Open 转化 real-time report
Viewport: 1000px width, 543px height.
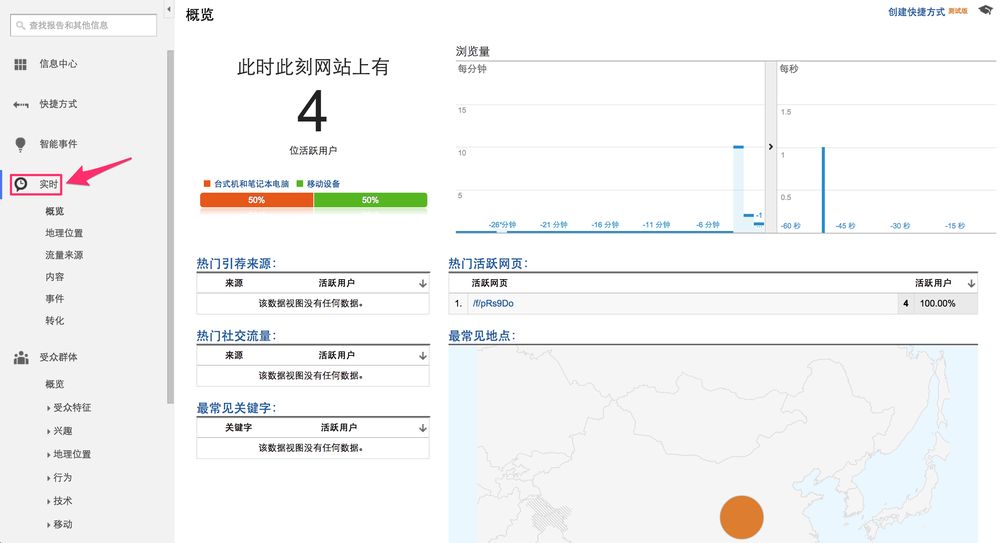pyautogui.click(x=55, y=320)
